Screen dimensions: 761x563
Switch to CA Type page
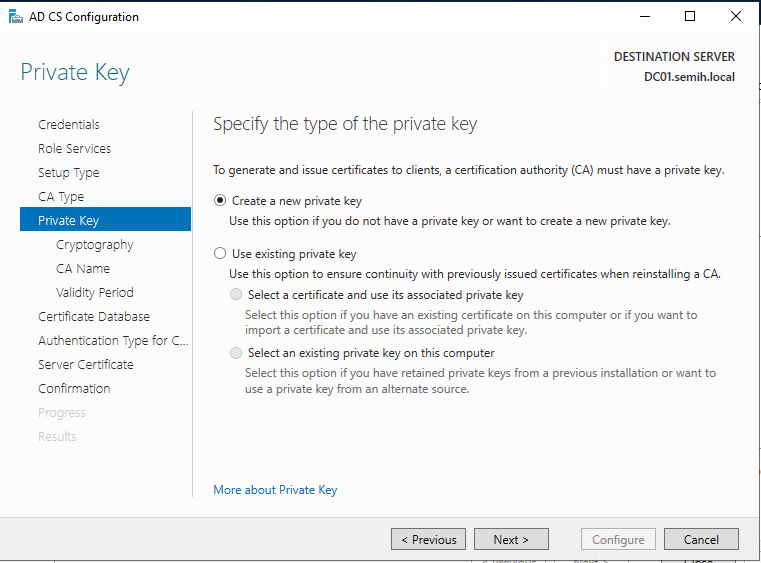click(61, 196)
